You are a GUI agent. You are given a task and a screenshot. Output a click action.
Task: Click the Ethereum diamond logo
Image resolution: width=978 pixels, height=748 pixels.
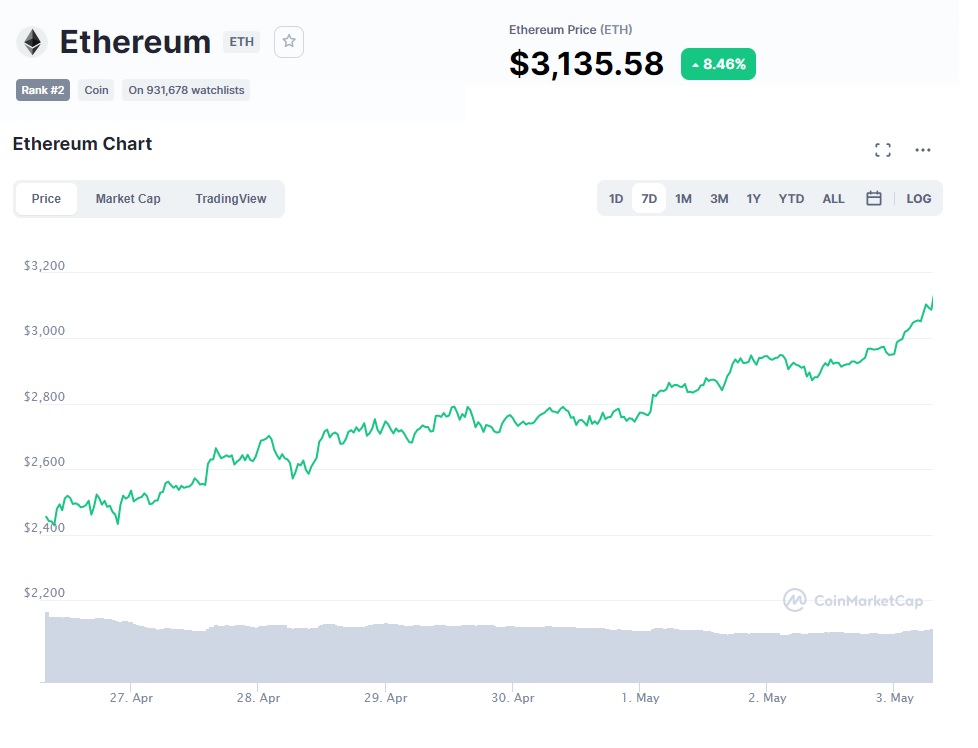(32, 42)
